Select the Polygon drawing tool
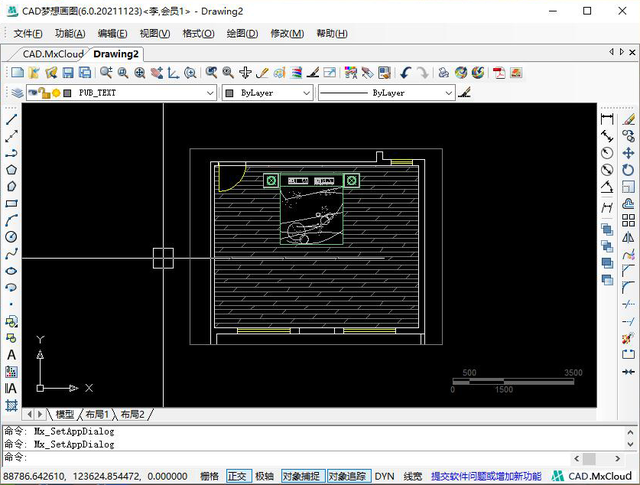Screen dimensions: 640x485 11,170
